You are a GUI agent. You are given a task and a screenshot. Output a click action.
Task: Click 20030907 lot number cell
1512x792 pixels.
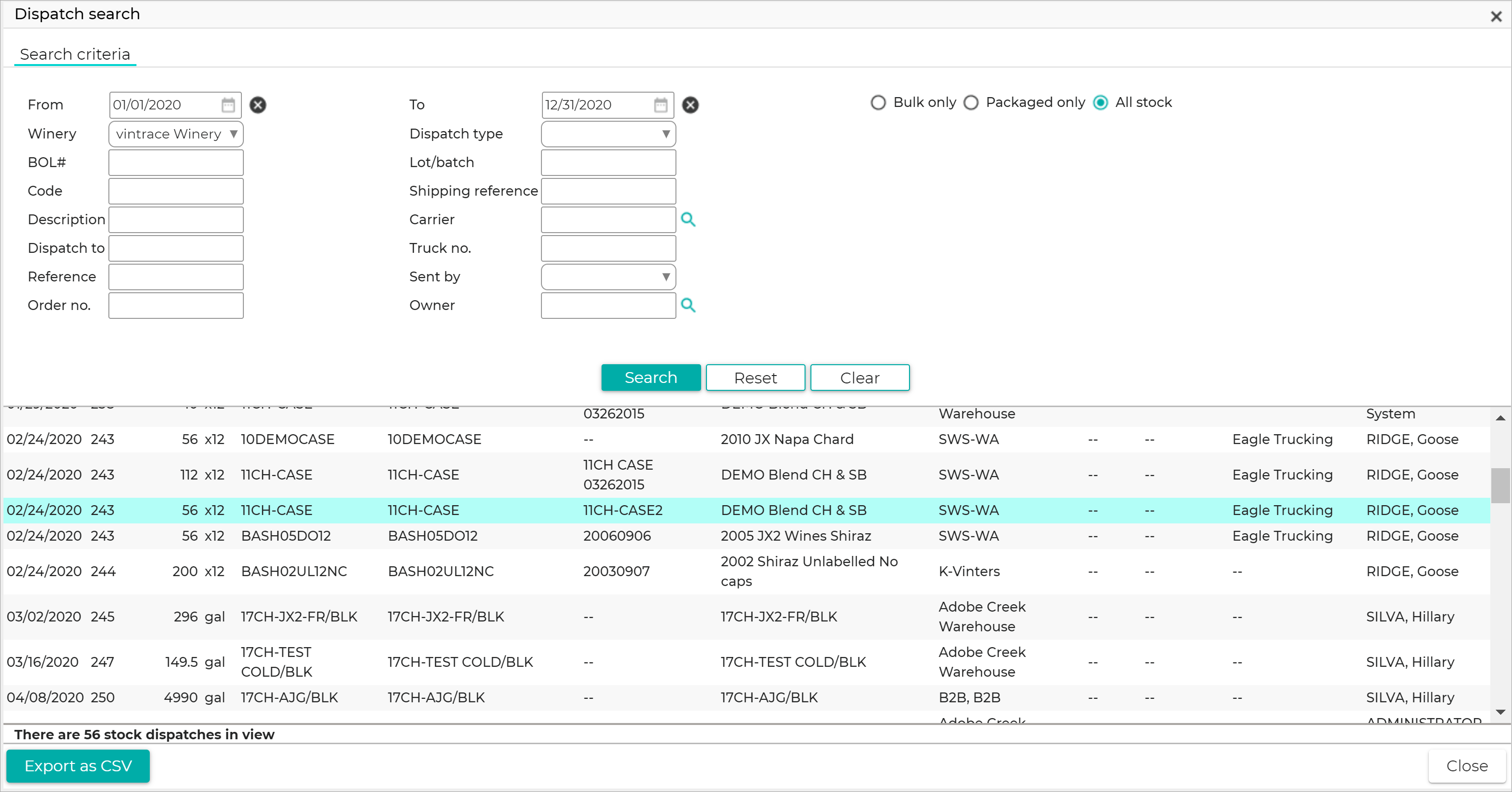(x=616, y=572)
